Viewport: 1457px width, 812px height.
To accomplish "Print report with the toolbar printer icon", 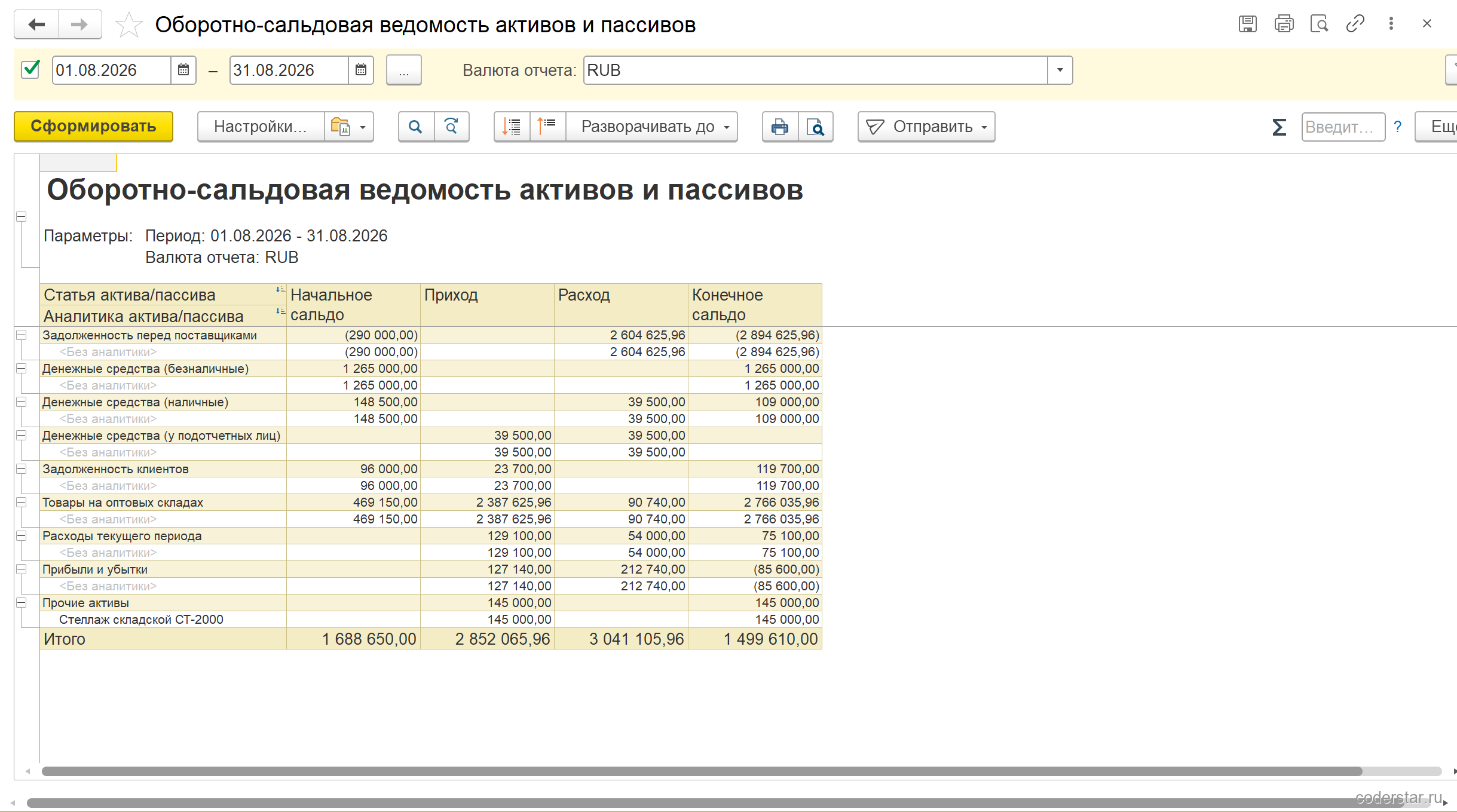I will click(780, 127).
